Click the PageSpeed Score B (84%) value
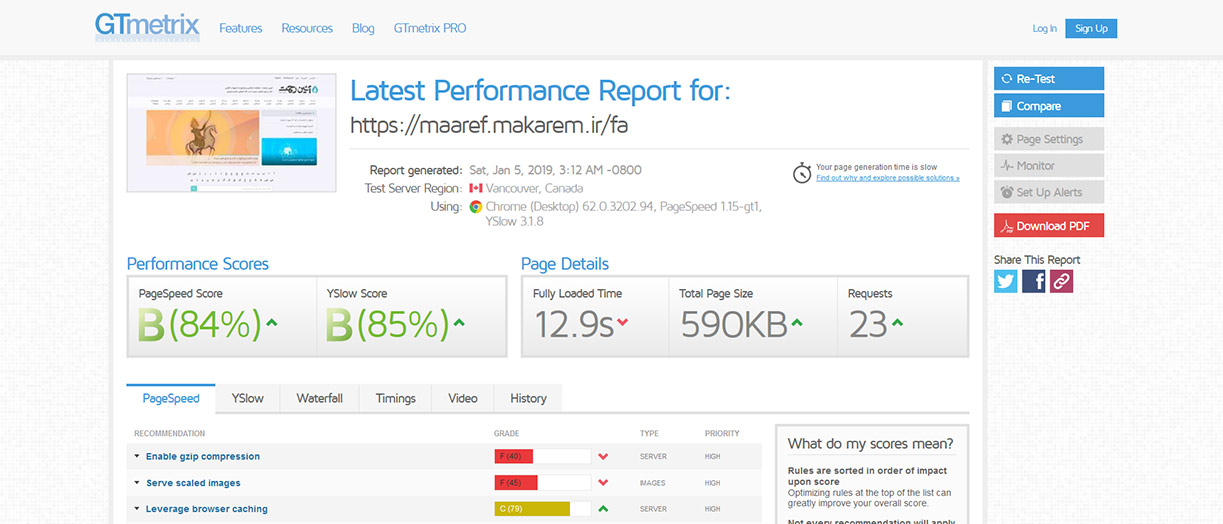Screen dimensions: 1223x524 (199, 324)
